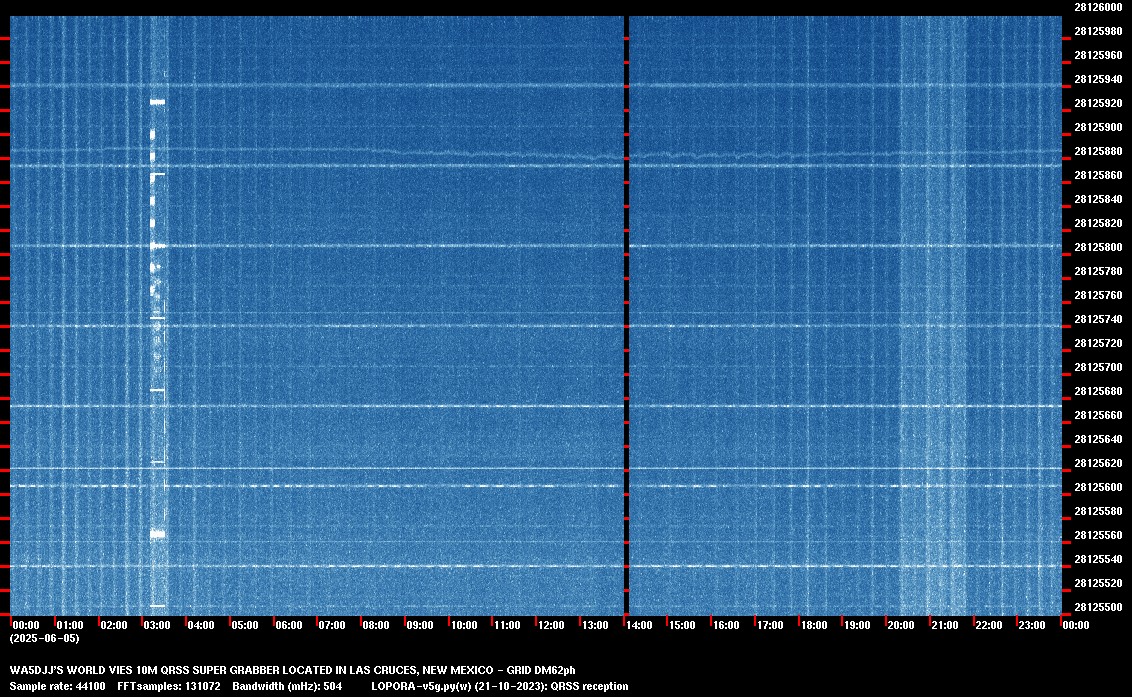Click the 14:00 time axis label
The height and width of the screenshot is (697, 1132).
(639, 625)
